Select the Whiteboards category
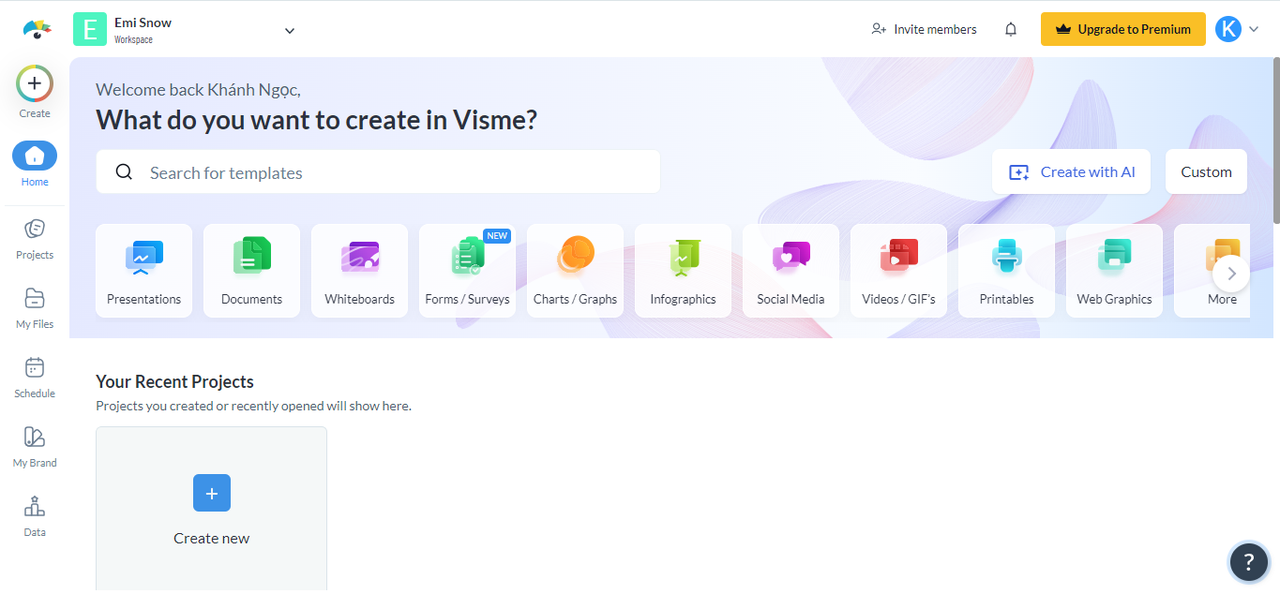The height and width of the screenshot is (594, 1280). point(360,271)
